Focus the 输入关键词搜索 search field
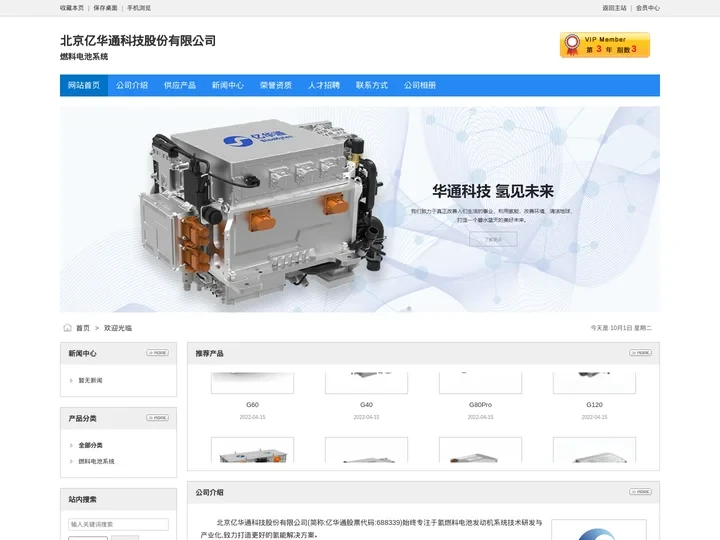The height and width of the screenshot is (540, 720). [118, 524]
